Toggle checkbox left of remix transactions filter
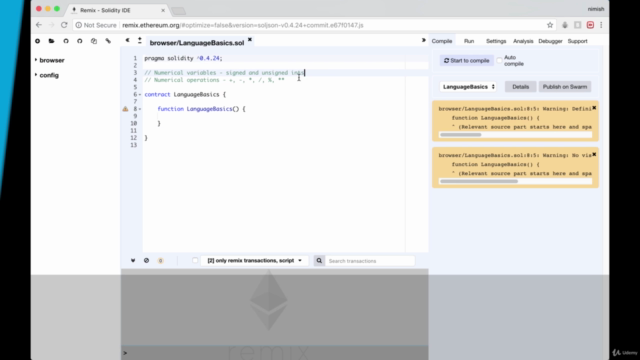The width and height of the screenshot is (640, 360). (x=195, y=260)
